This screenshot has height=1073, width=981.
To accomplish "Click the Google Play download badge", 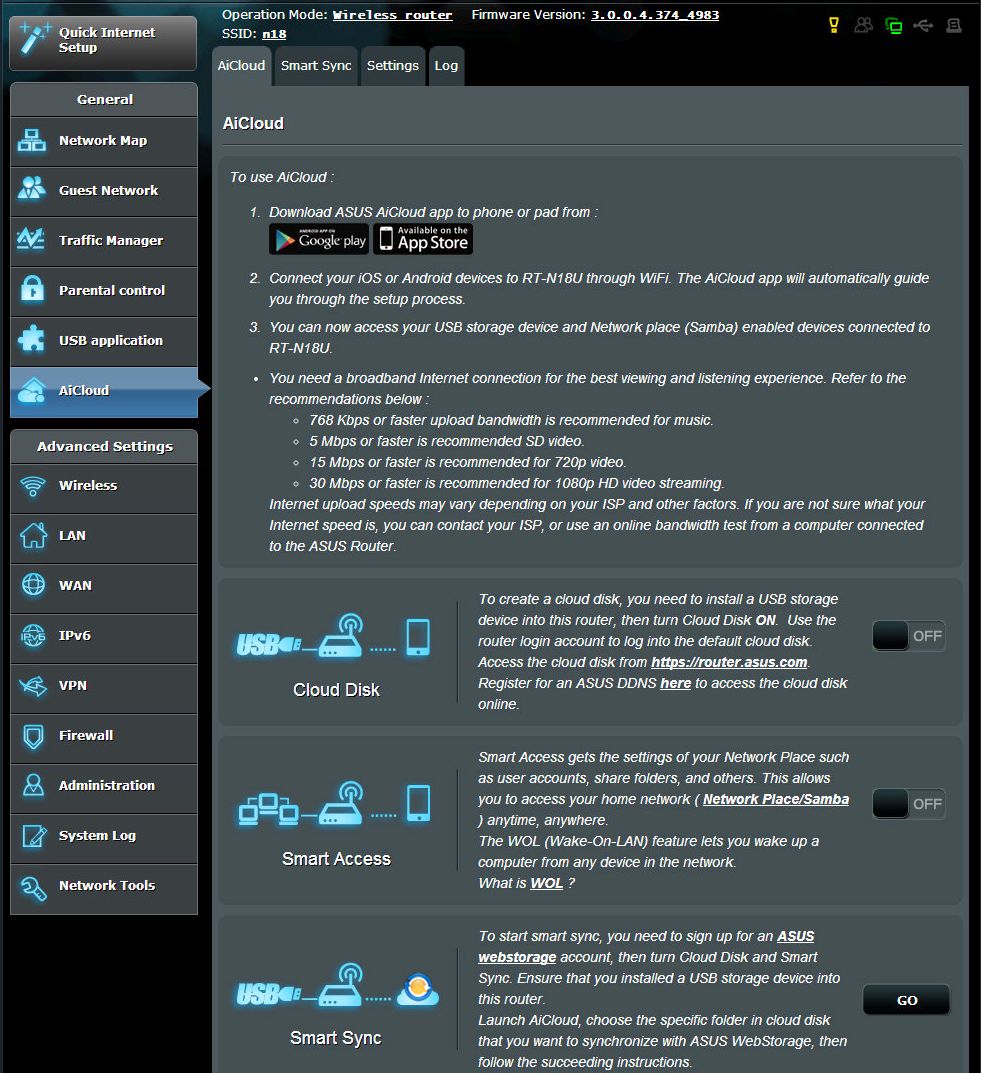I will 319,240.
